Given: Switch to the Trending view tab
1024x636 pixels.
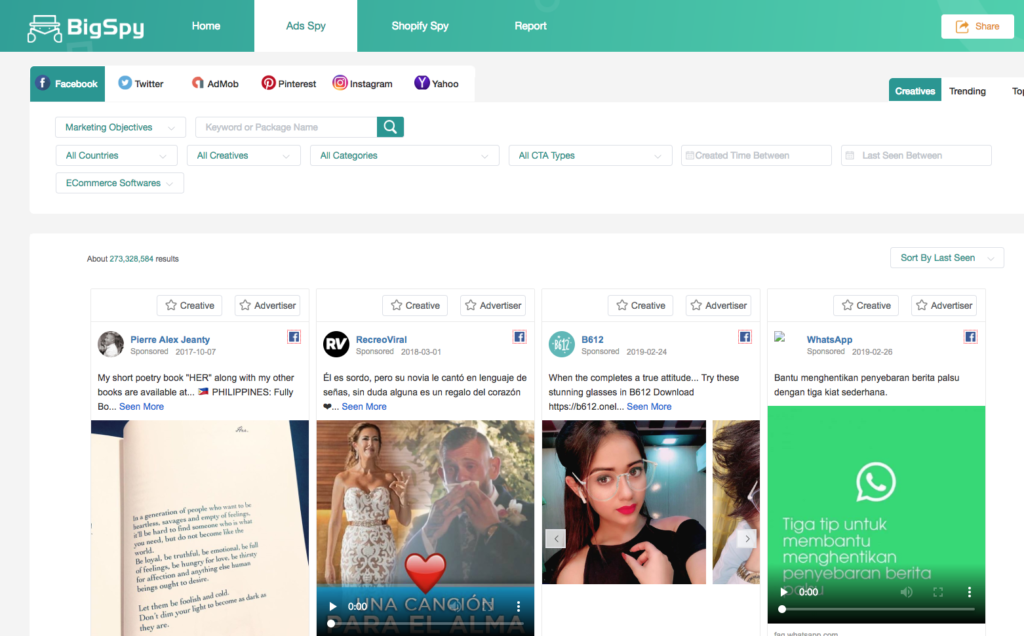Looking at the screenshot, I should coord(967,91).
